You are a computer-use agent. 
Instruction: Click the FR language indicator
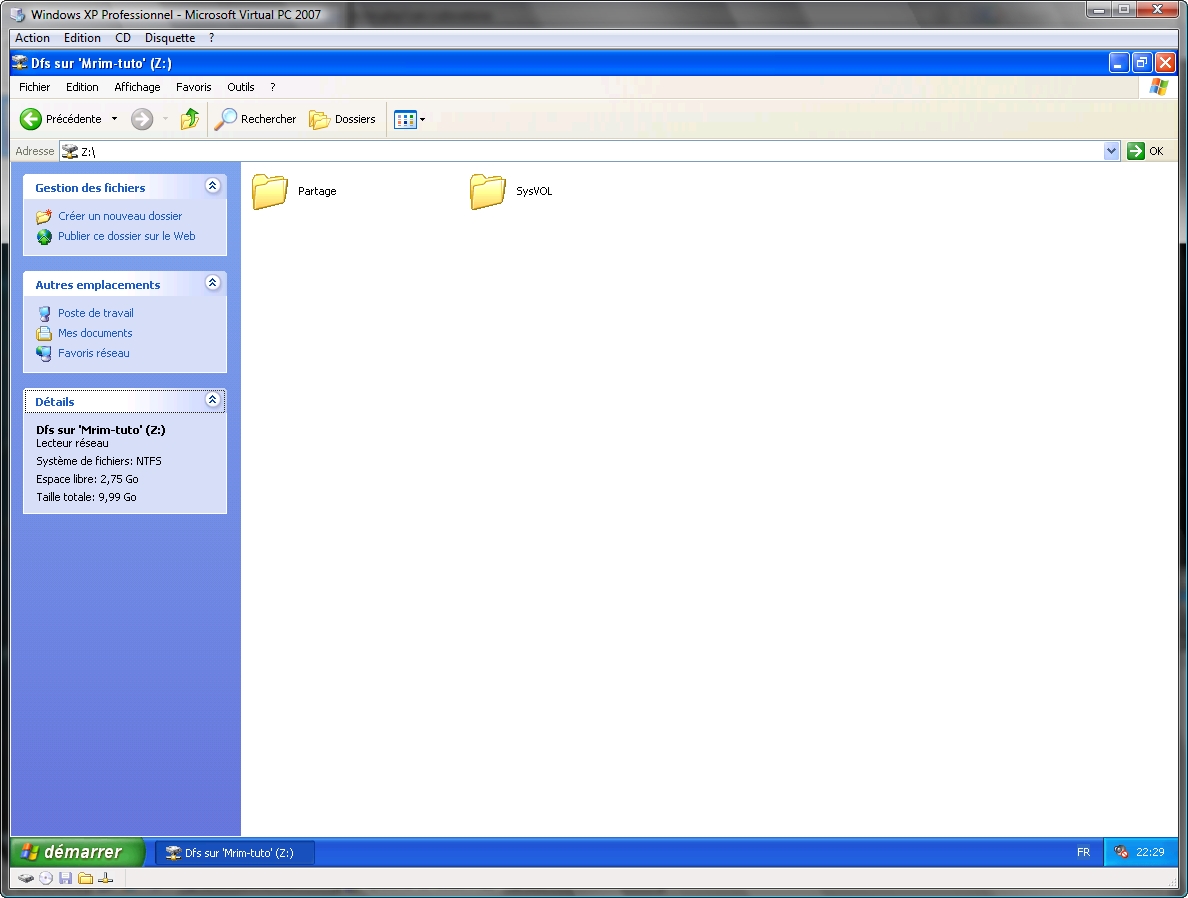(x=1083, y=853)
